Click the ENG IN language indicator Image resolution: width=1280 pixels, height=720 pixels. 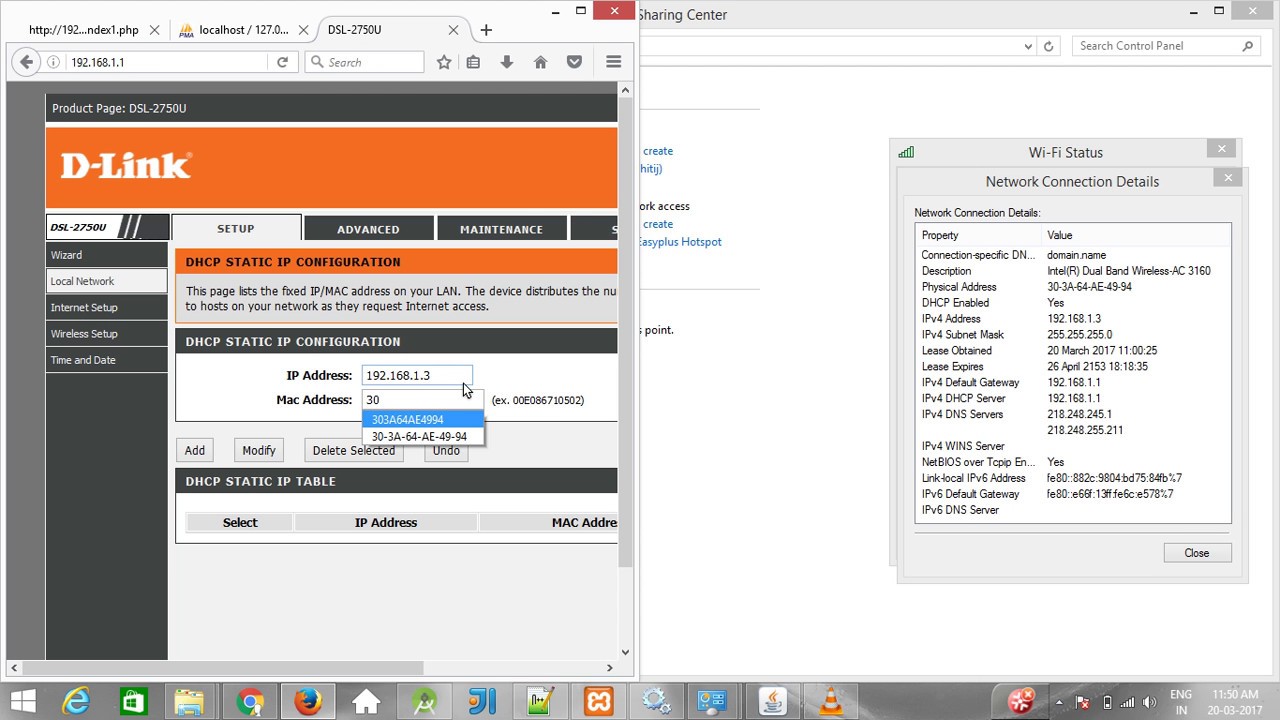pos(1181,702)
